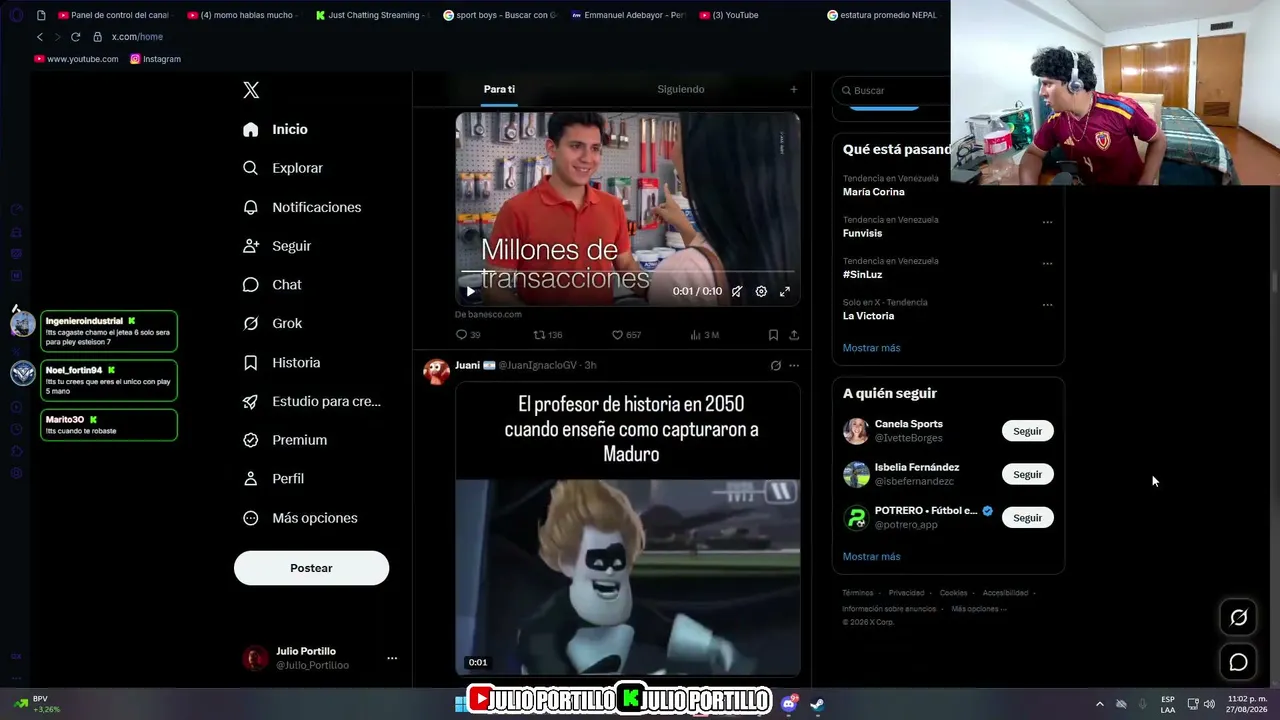Switch to Emmanuel Adebayor browser tab
This screenshot has width=1280, height=720.
pyautogui.click(x=628, y=15)
